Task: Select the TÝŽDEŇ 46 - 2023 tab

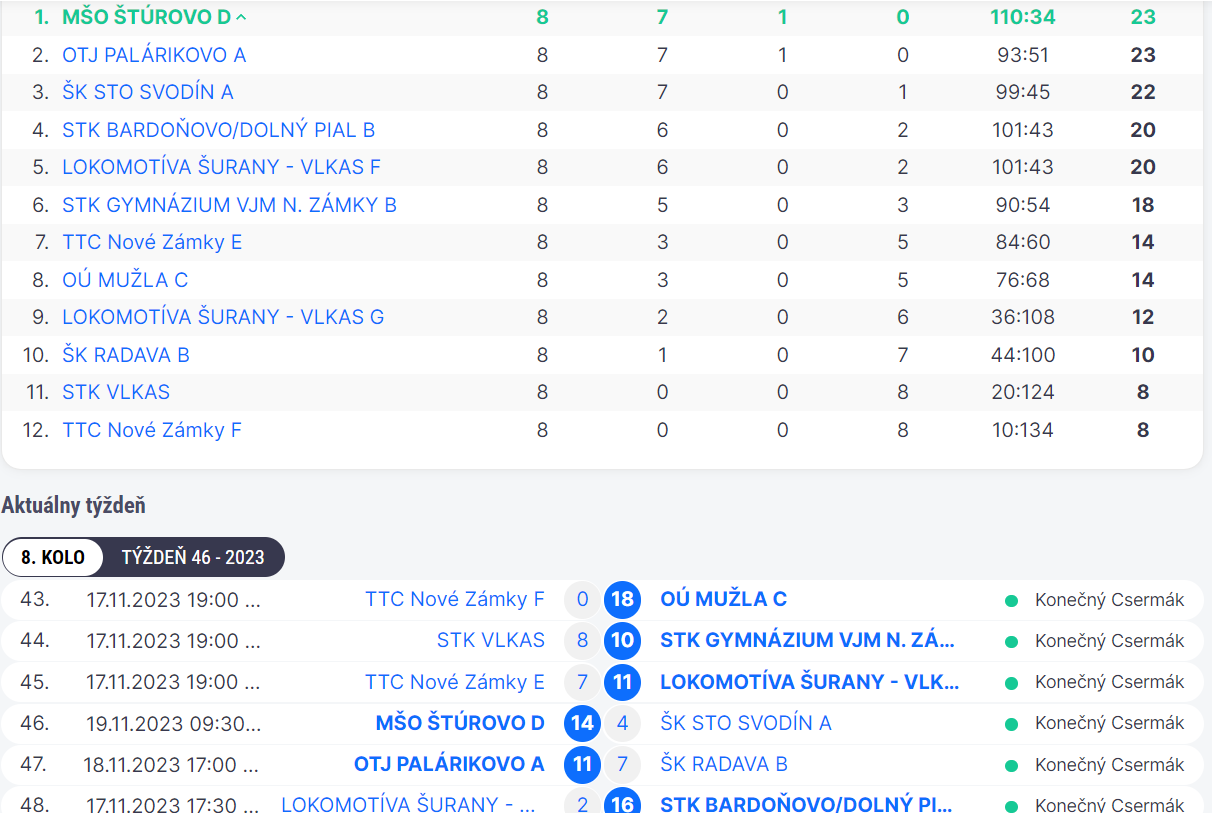Action: [193, 557]
